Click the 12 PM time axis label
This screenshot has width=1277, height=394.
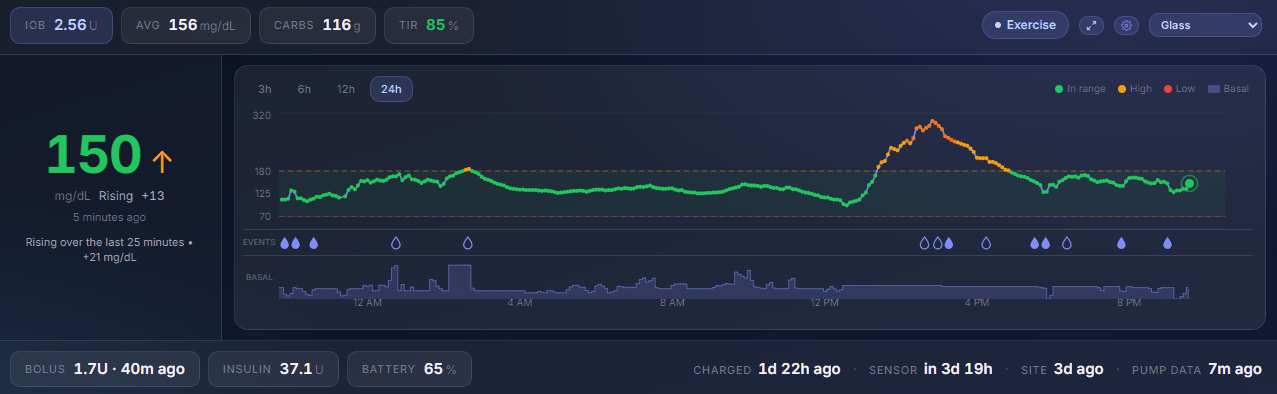[824, 302]
